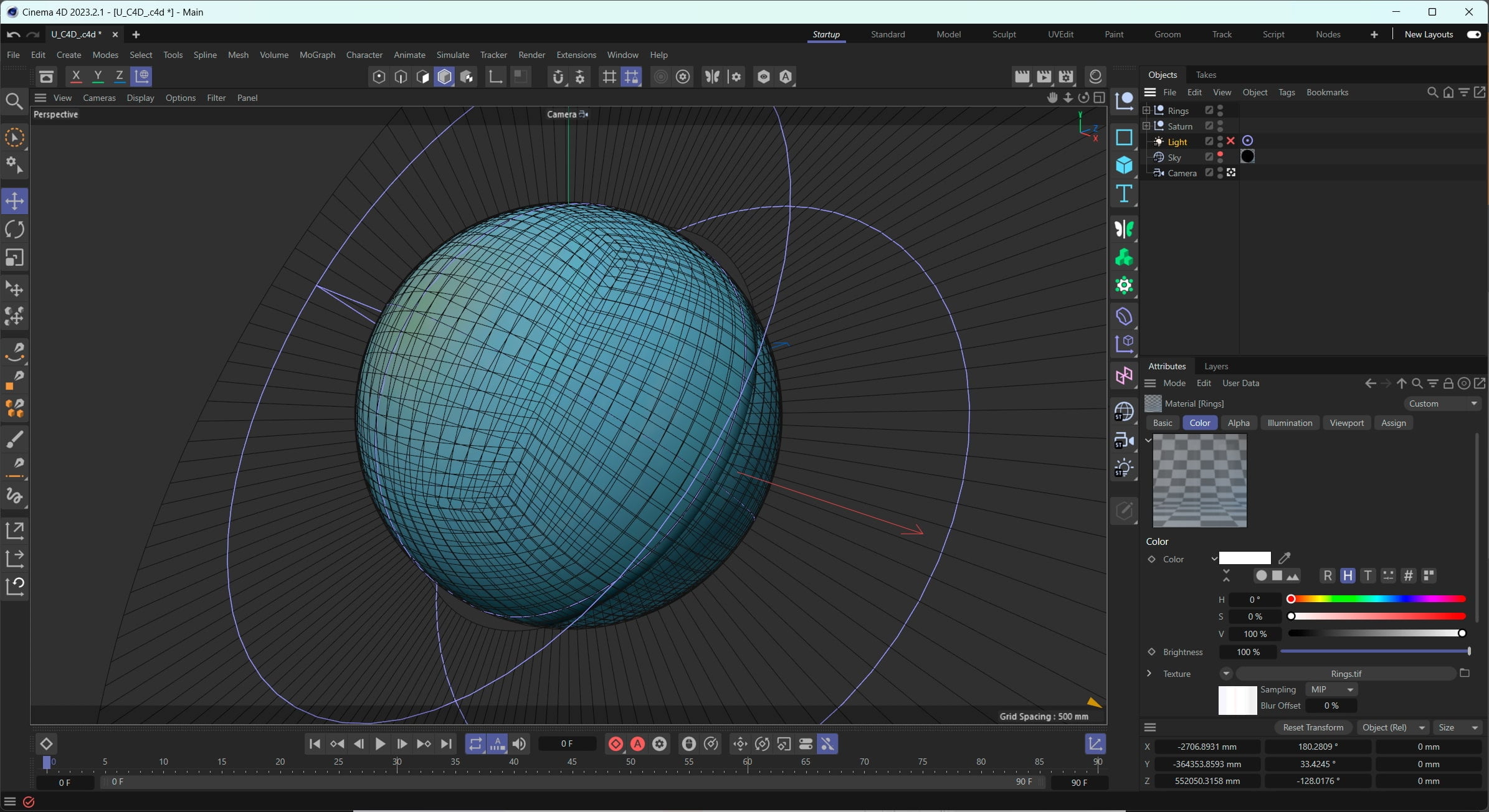Switch to Polygons mode
The image size is (1489, 812).
(423, 77)
